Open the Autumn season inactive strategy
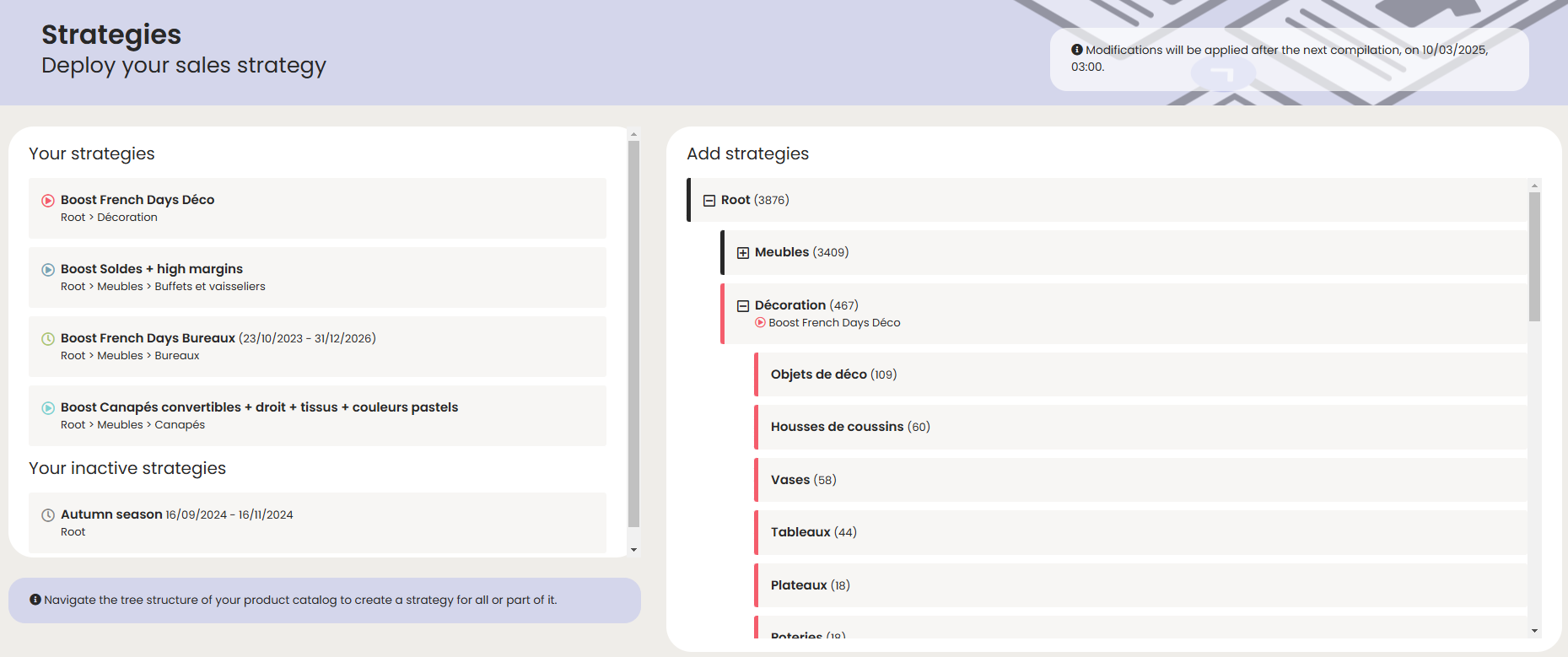The height and width of the screenshot is (657, 1568). (x=111, y=514)
